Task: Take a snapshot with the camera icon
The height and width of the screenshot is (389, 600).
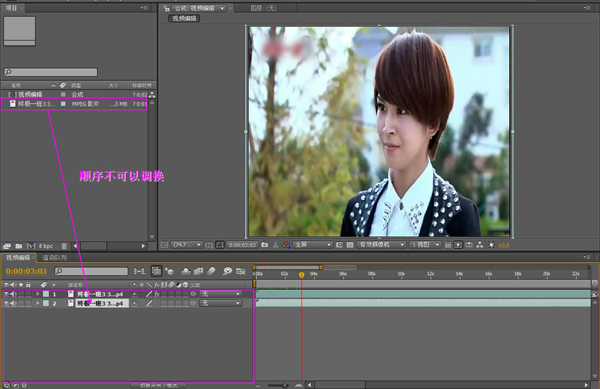Action: coord(264,245)
